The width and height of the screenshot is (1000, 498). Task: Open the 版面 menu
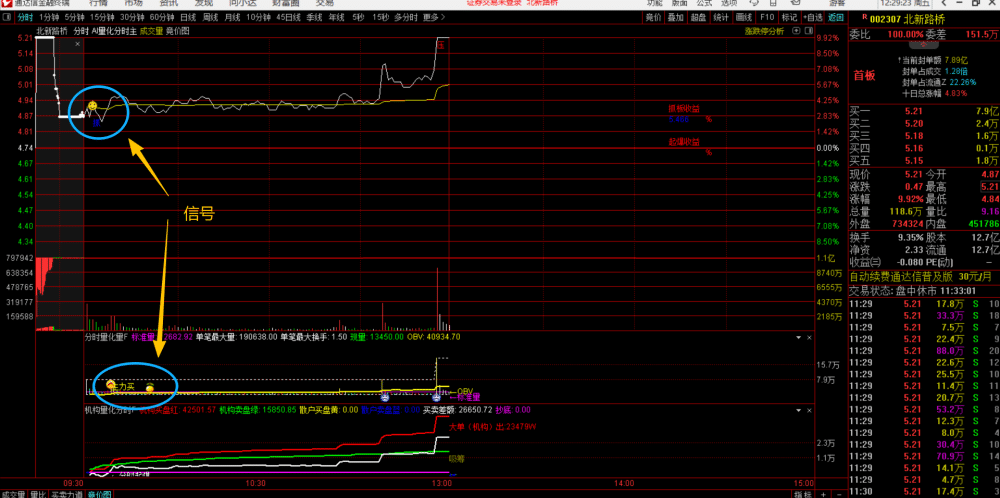(x=679, y=3)
